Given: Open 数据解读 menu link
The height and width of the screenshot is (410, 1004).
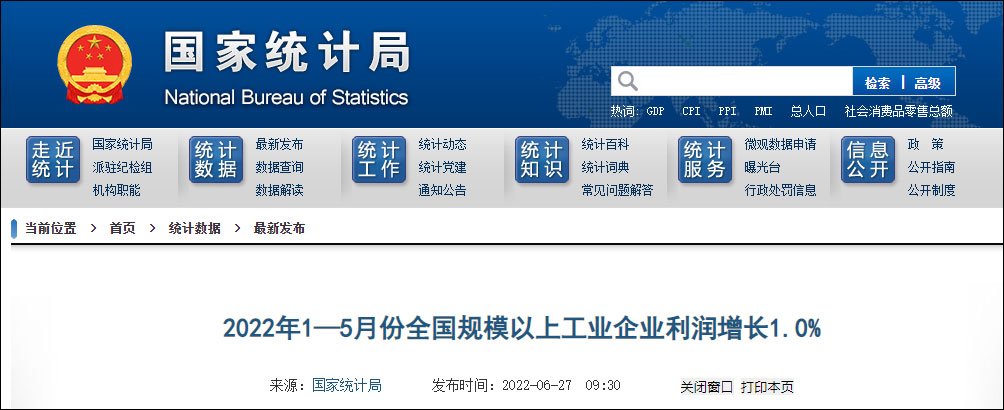Looking at the screenshot, I should click(279, 190).
